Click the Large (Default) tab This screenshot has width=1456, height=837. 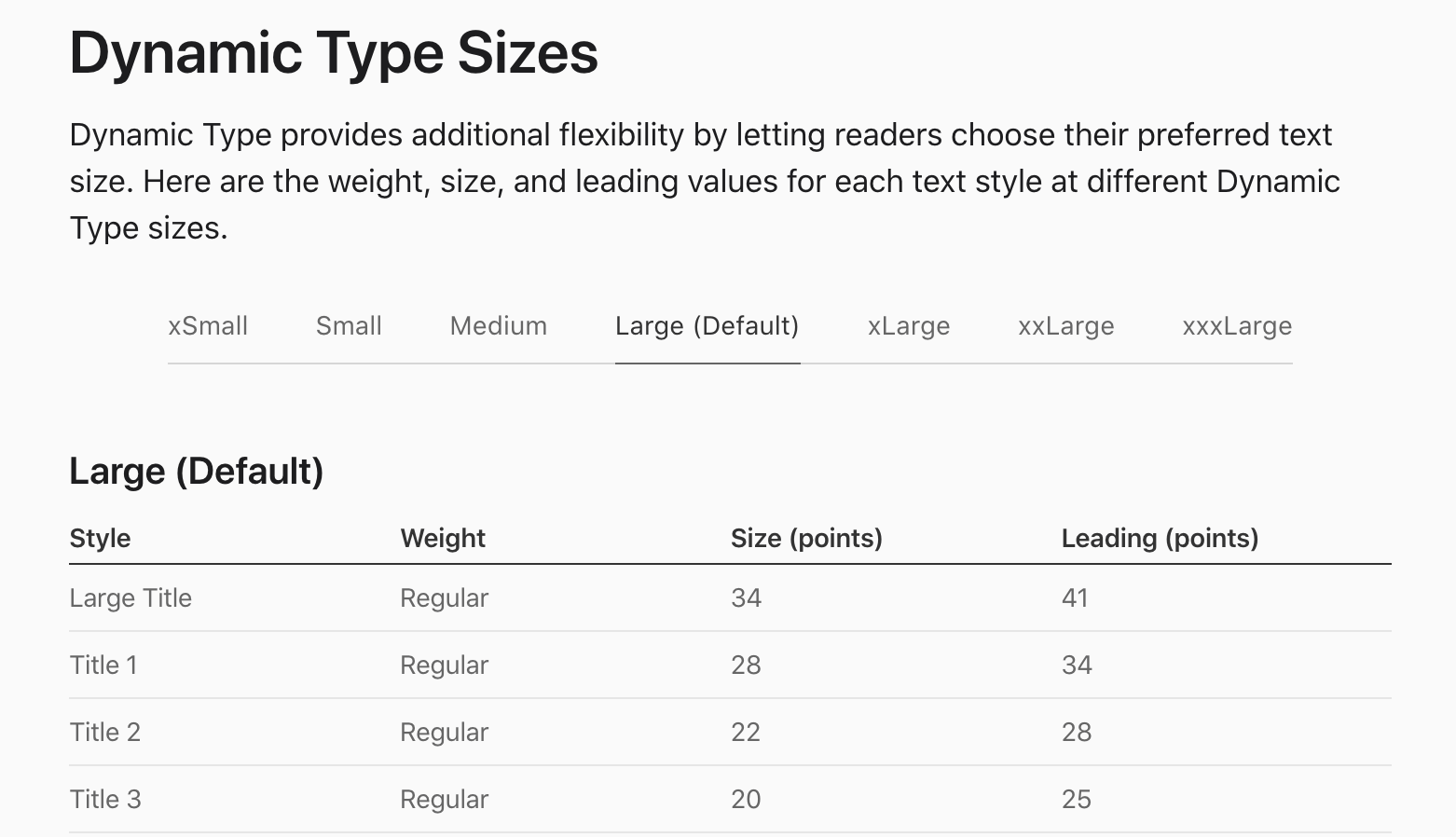[x=707, y=326]
